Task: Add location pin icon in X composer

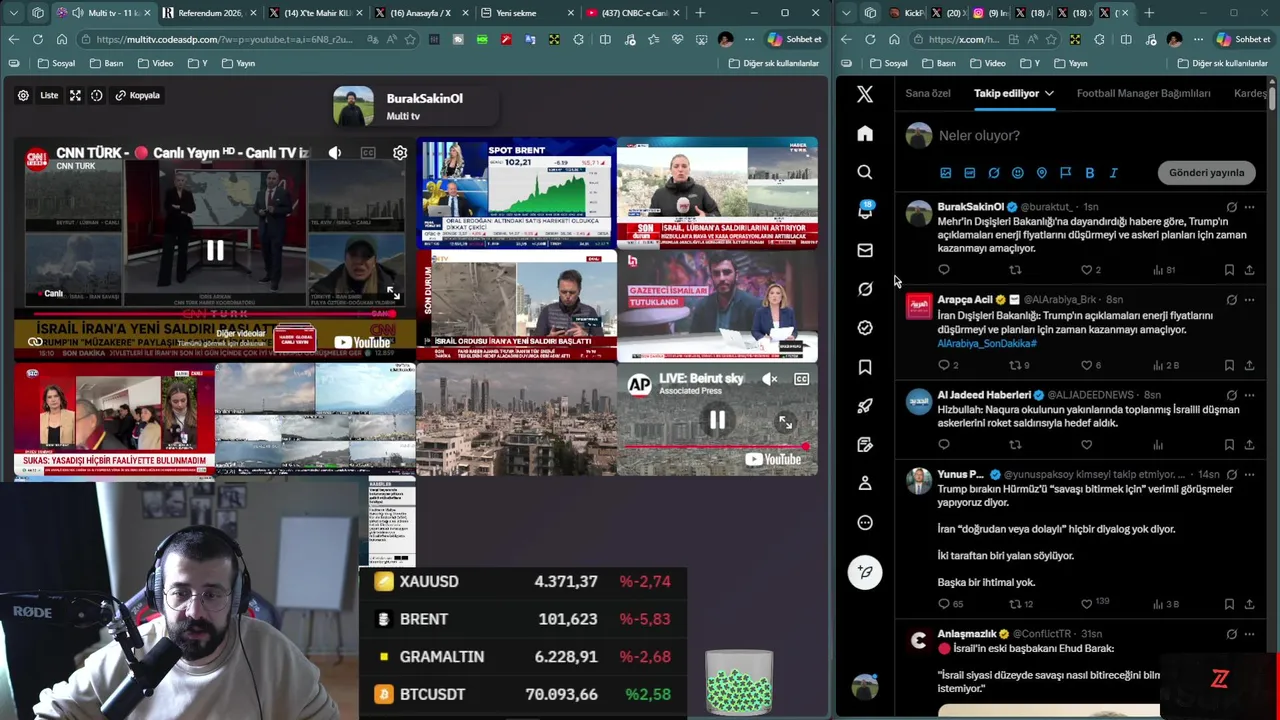Action: coord(1042,173)
